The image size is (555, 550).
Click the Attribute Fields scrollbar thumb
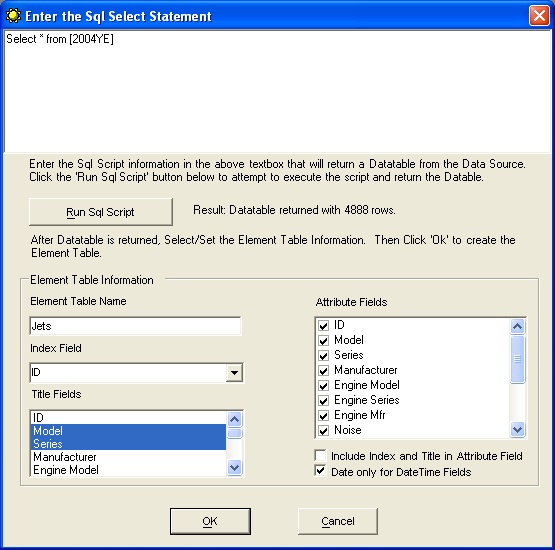pos(517,359)
